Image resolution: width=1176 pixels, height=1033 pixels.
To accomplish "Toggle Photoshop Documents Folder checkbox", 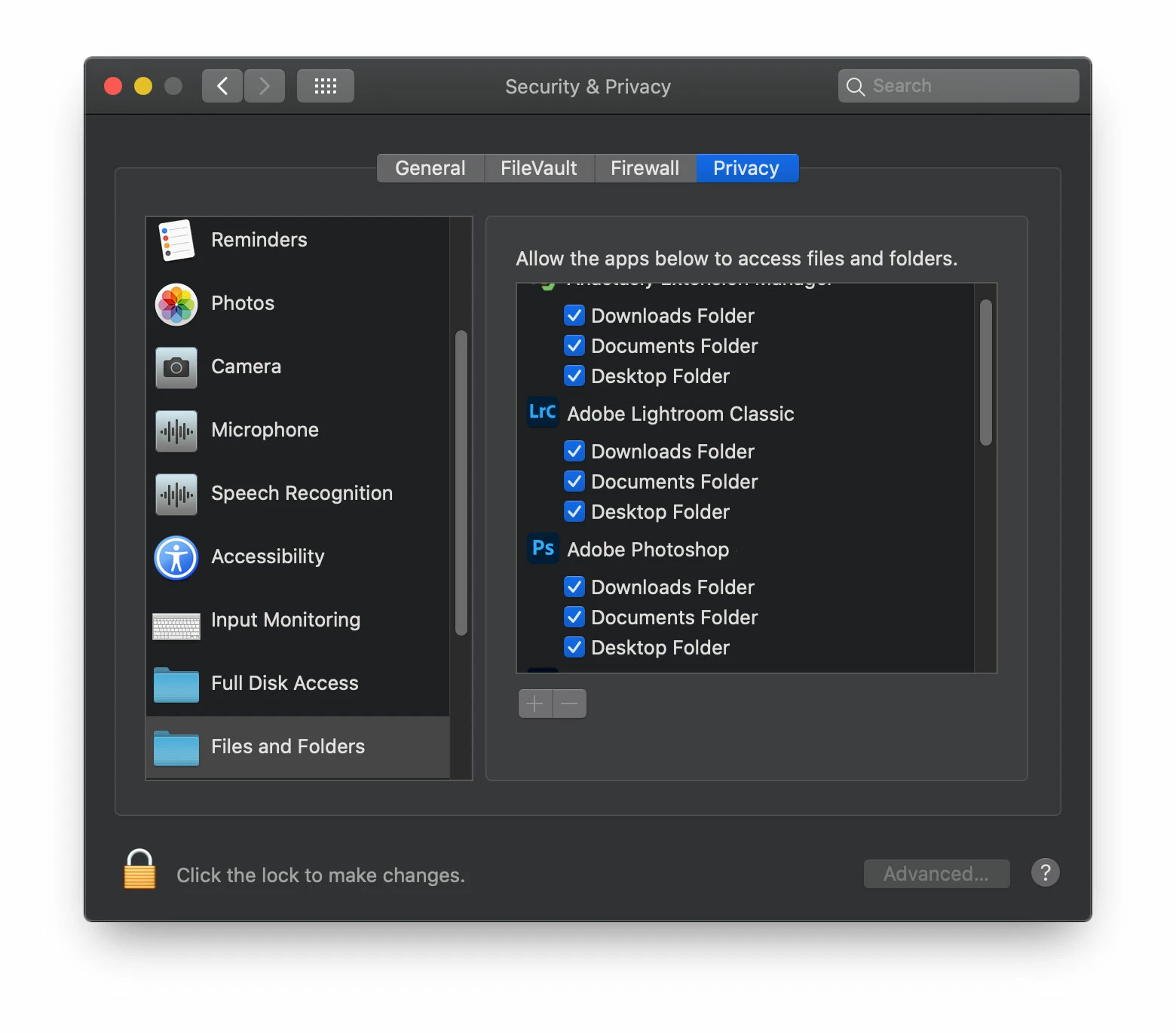I will (574, 617).
